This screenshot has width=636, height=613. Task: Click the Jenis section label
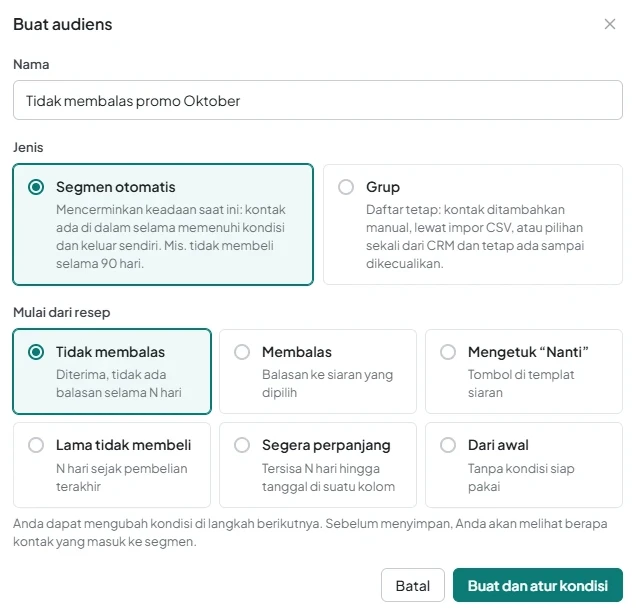click(28, 147)
